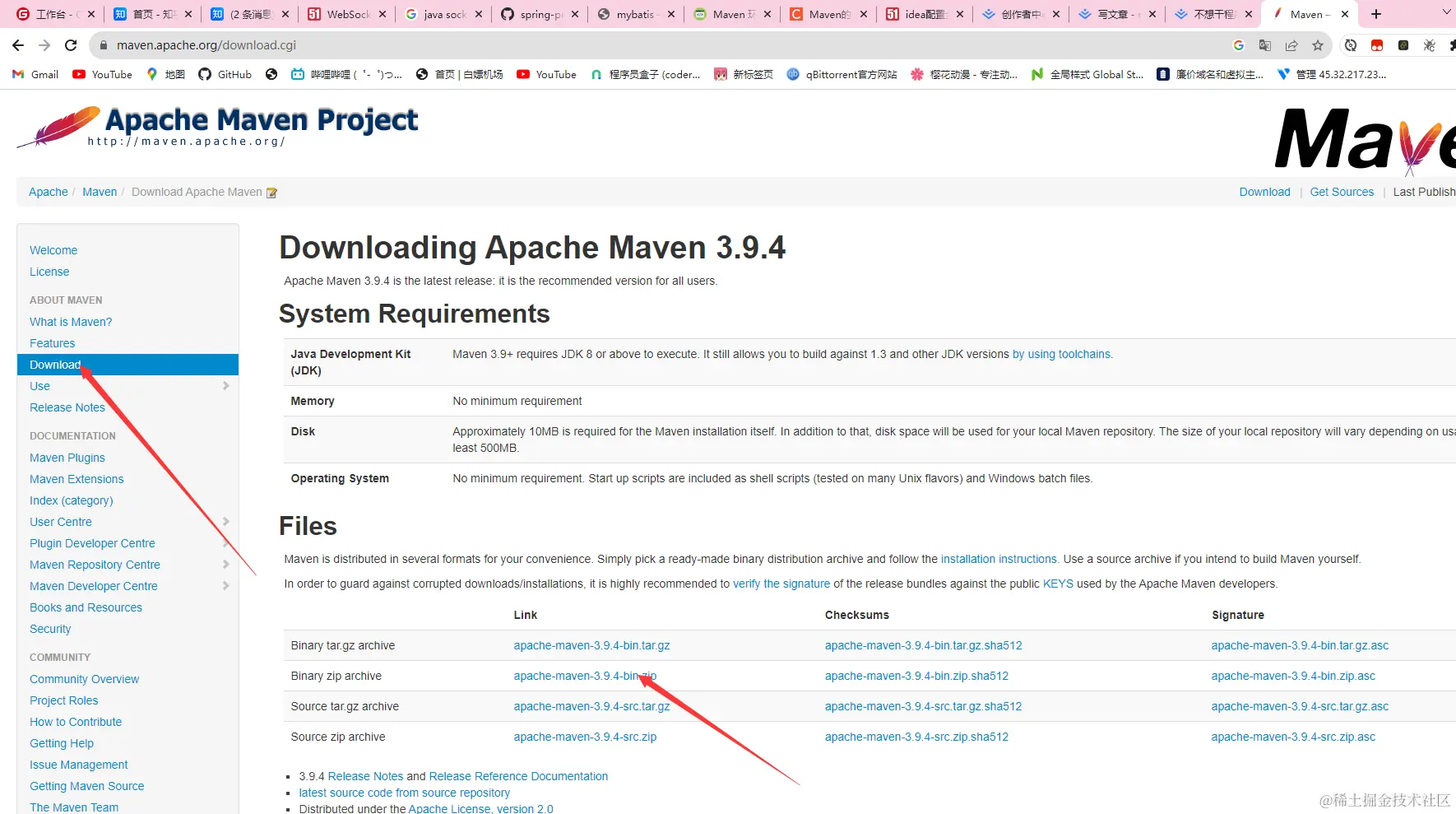Screen dimensions: 1456x814
Task: Open the dark square extension icon
Action: 1403,45
